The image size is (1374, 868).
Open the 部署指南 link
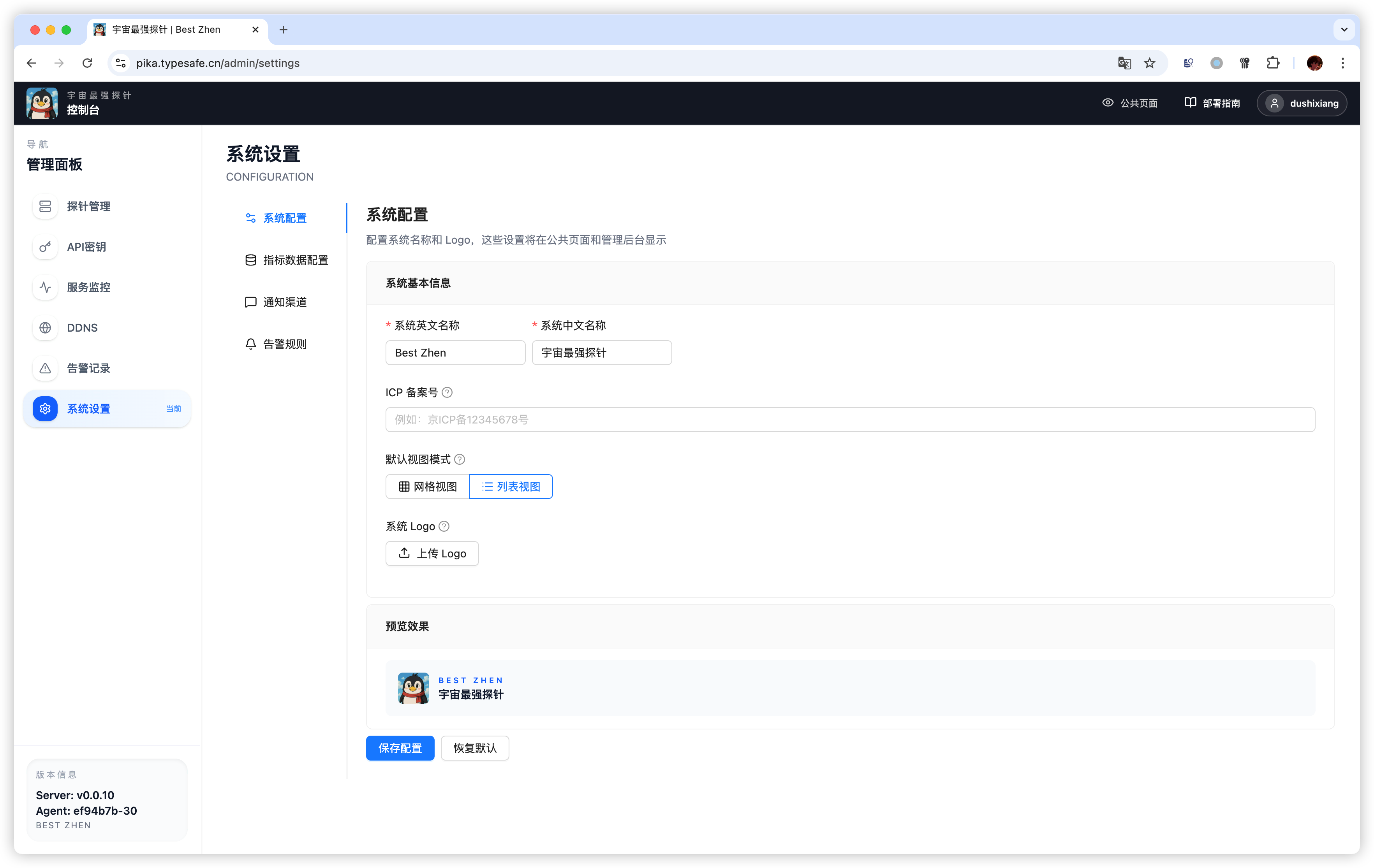pyautogui.click(x=1212, y=103)
